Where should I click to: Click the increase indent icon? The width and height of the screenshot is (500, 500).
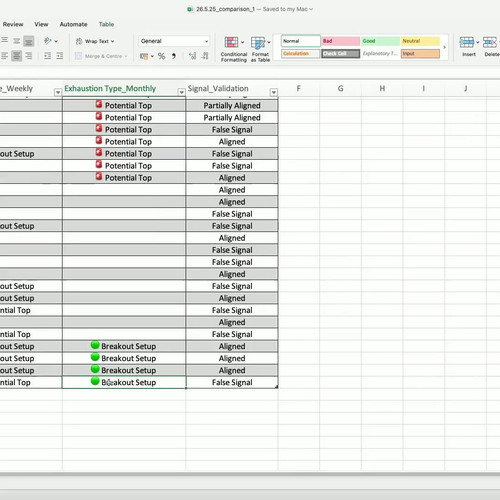coord(60,56)
